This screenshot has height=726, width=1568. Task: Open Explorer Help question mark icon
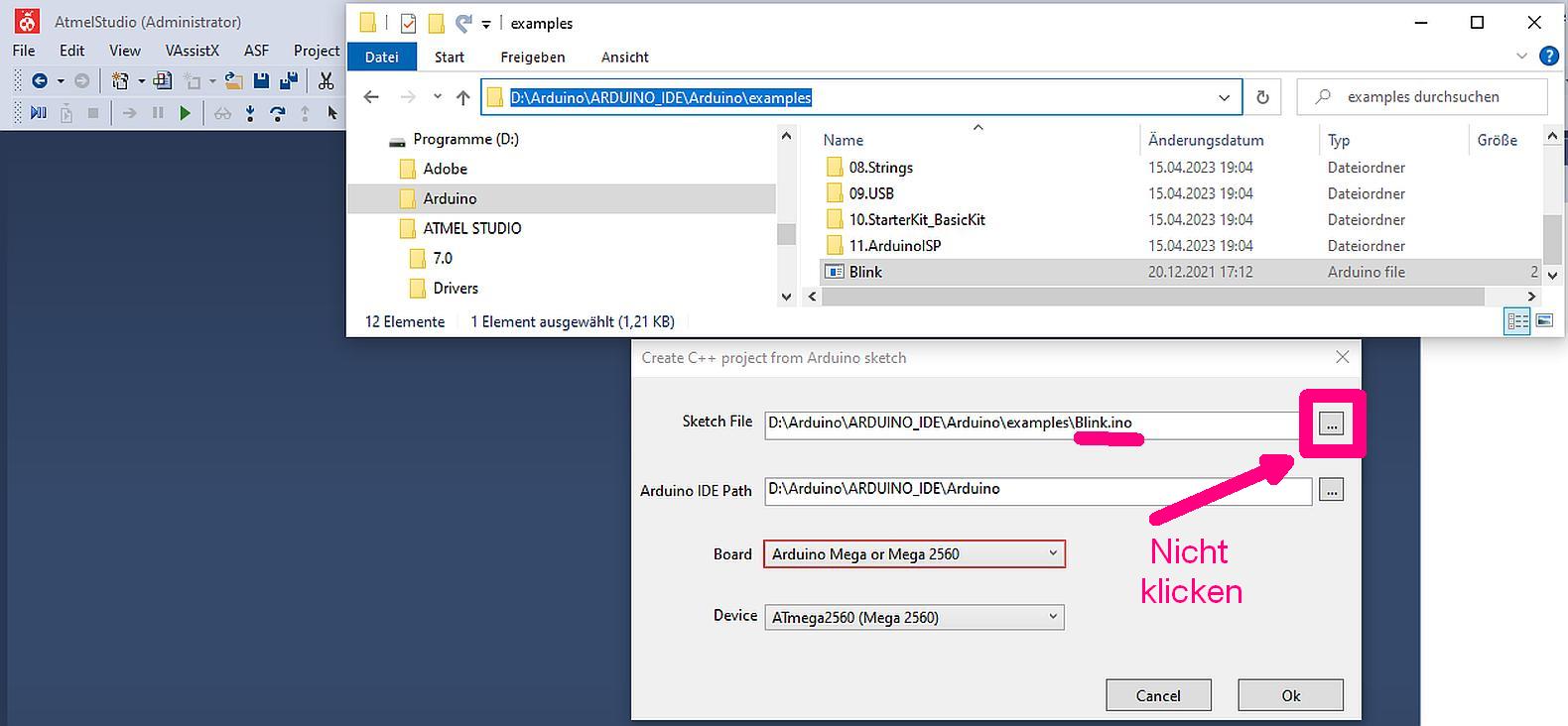click(x=1548, y=57)
